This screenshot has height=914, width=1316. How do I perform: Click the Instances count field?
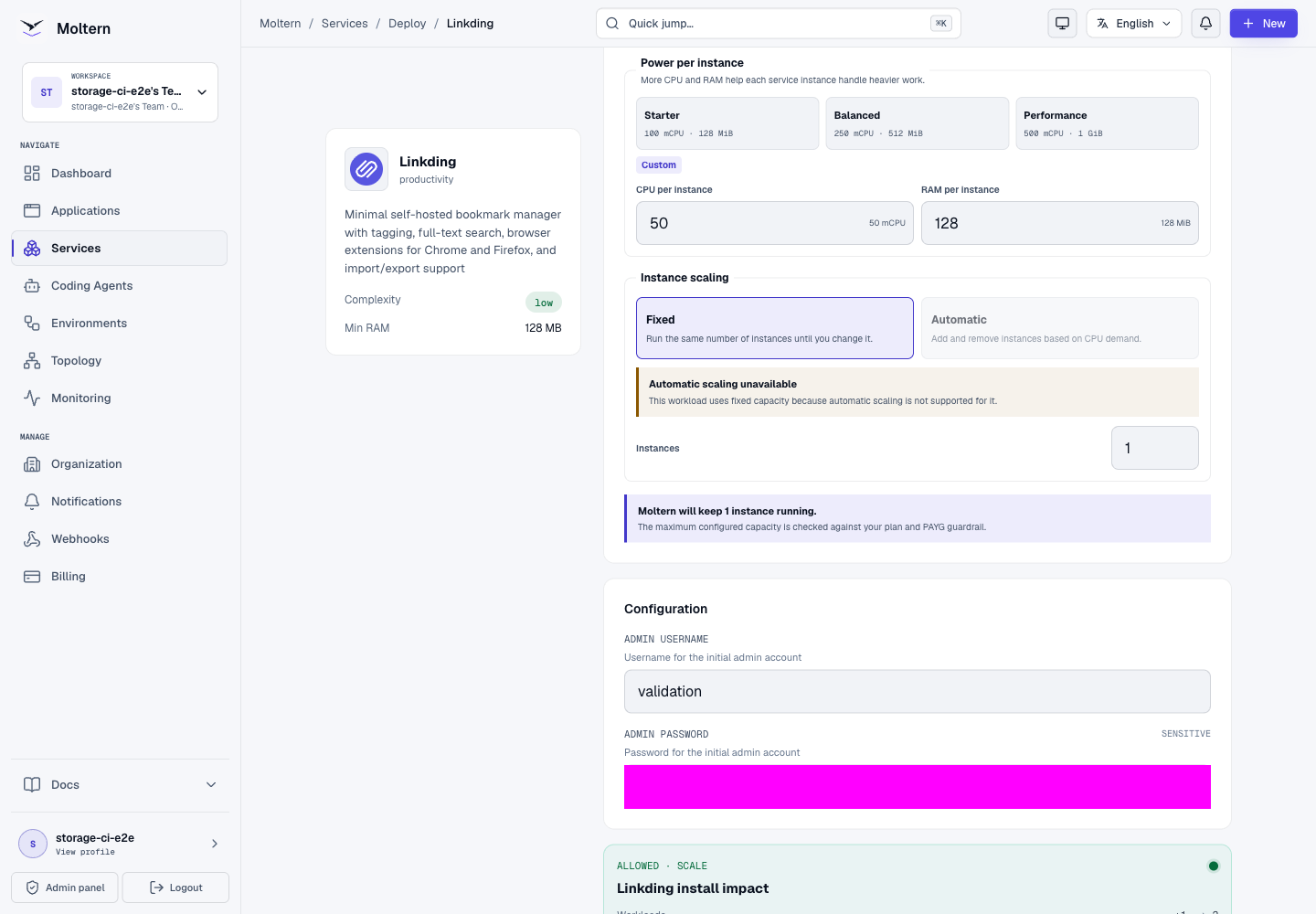coord(1155,448)
